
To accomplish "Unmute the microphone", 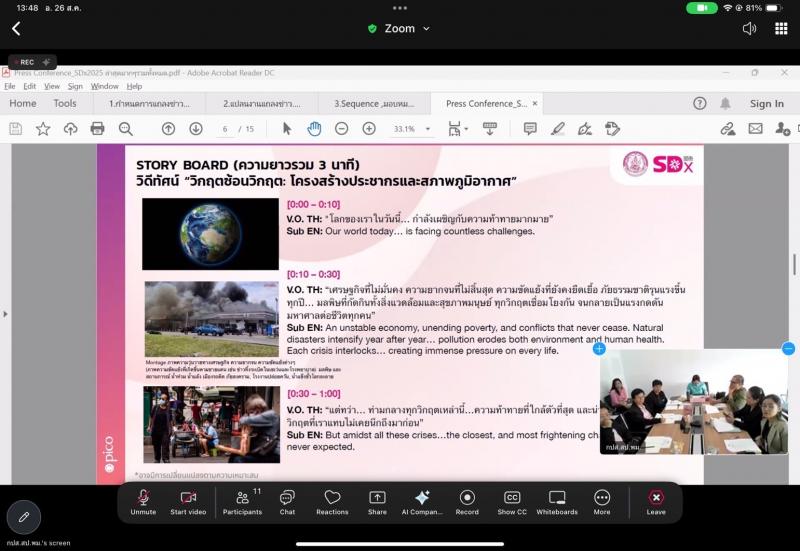I will point(143,502).
